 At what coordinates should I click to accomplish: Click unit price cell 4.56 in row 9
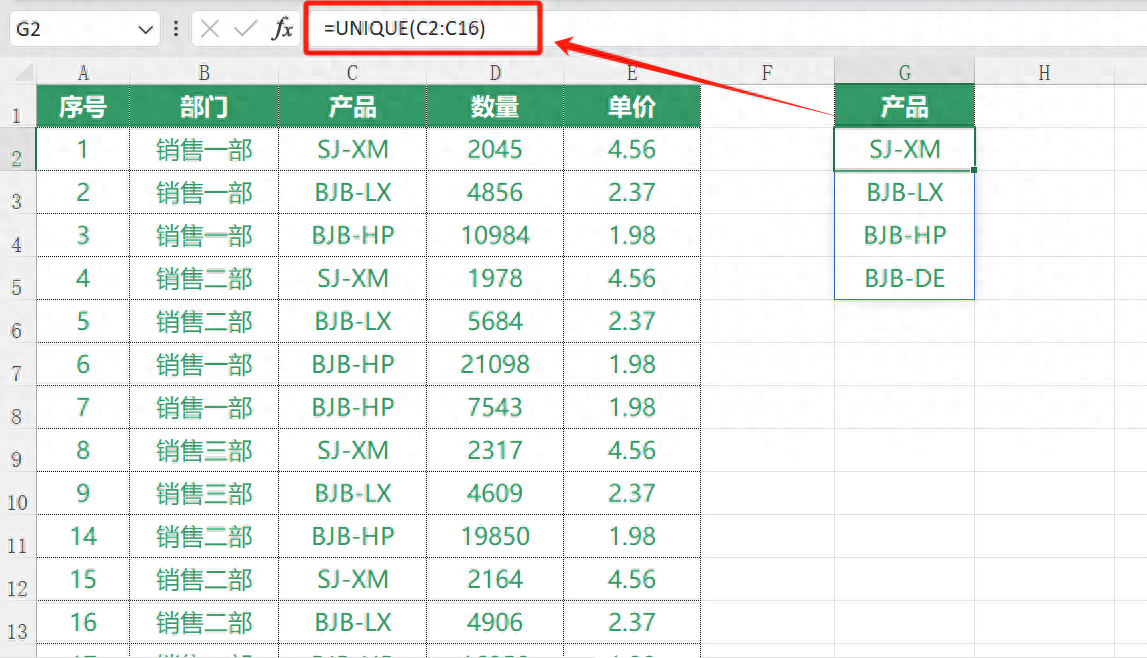pyautogui.click(x=632, y=450)
